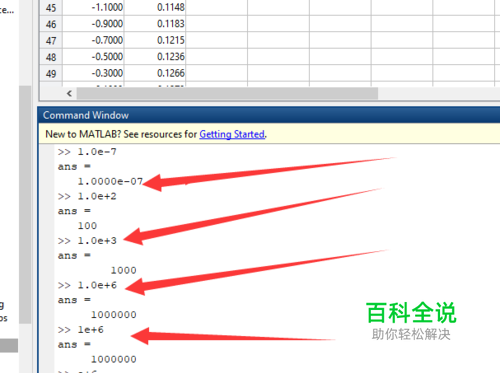Click the output value 1.0000e-07
Viewport: 500px width, 373px height.
click(x=110, y=181)
